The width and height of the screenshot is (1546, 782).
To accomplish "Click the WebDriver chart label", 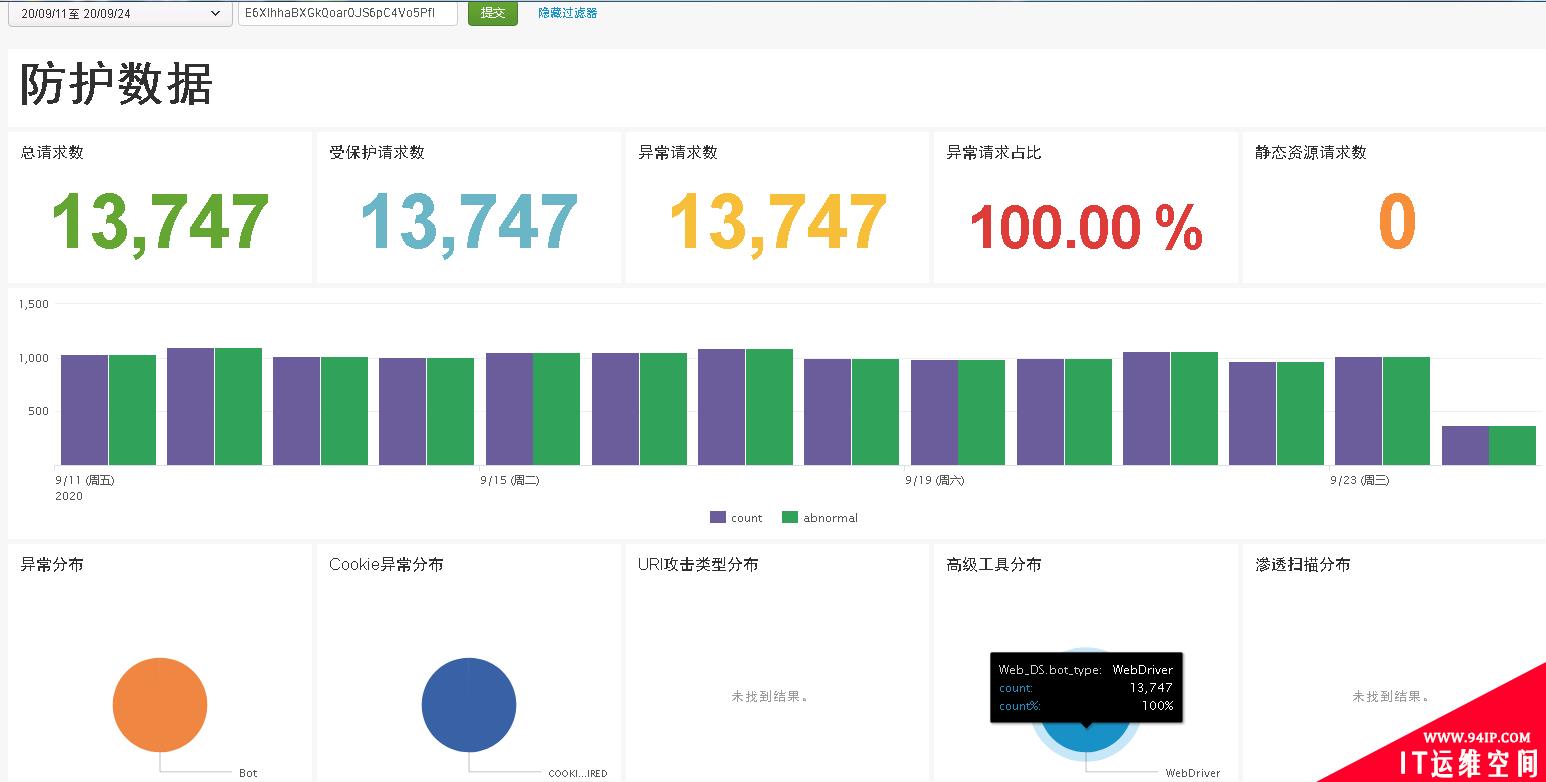I will point(1193,773).
